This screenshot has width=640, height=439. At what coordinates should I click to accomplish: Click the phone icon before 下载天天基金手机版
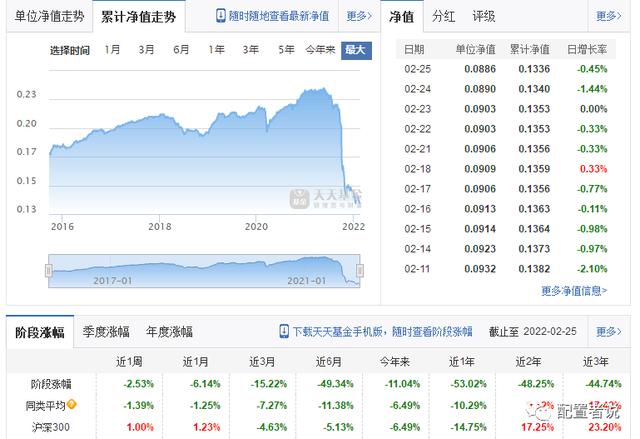284,331
